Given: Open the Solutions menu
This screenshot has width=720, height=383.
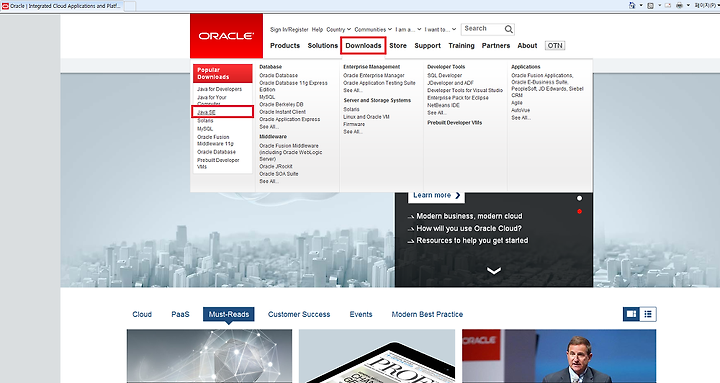Looking at the screenshot, I should coord(322,45).
